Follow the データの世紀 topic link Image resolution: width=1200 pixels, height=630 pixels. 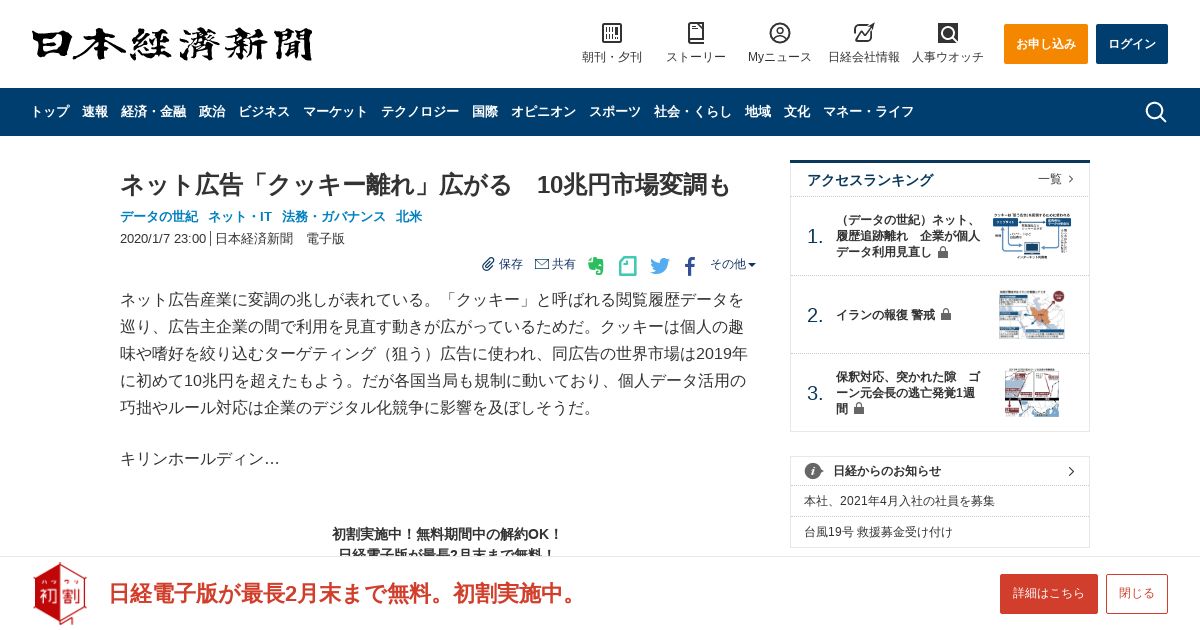159,216
